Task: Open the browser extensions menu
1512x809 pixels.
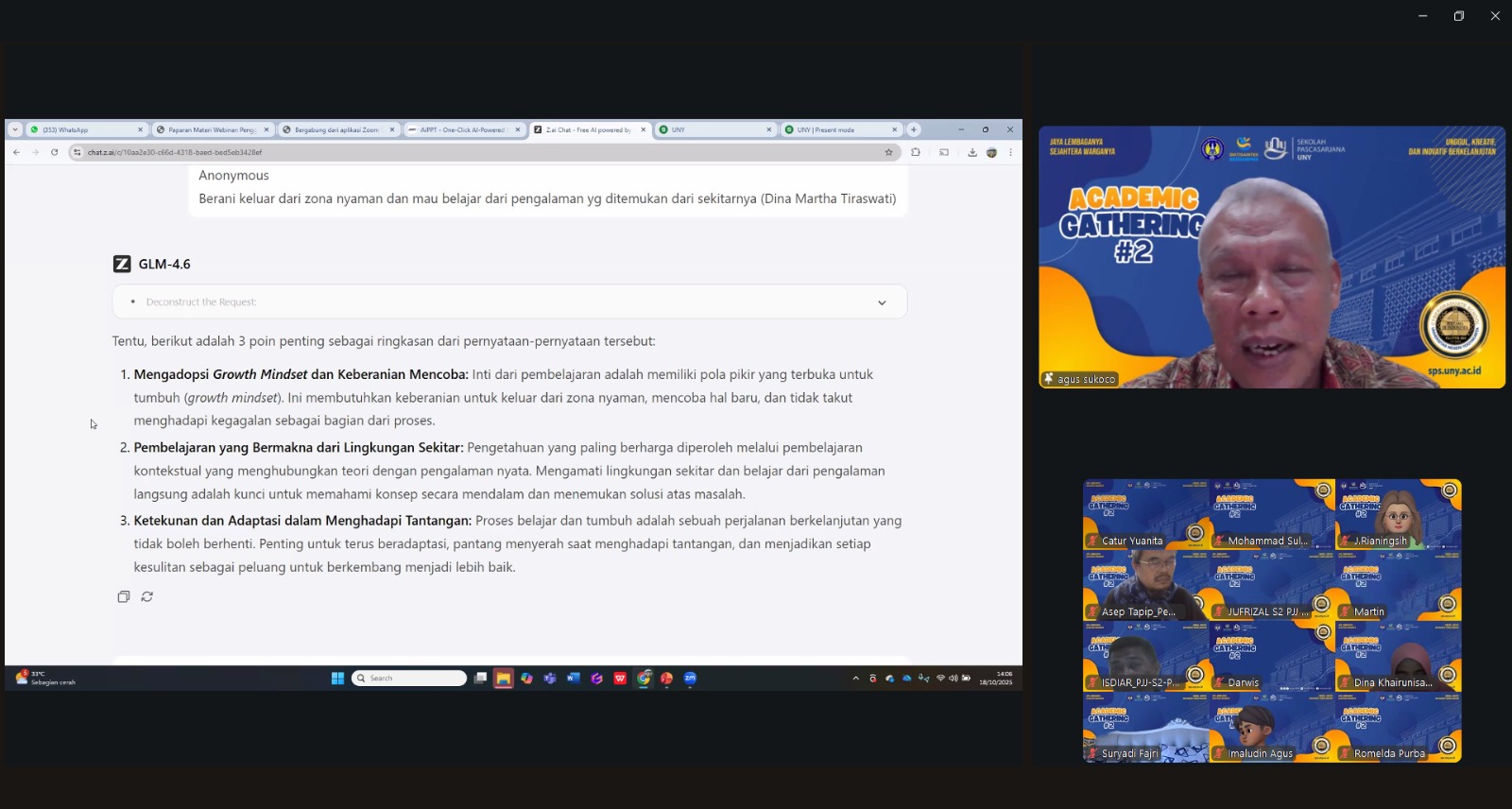Action: (x=915, y=152)
